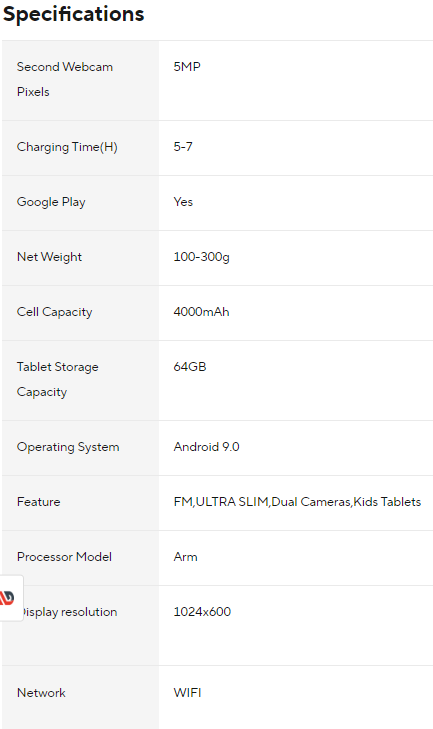Click the Tablet Storage Capacity label
This screenshot has width=433, height=729.
(x=58, y=379)
